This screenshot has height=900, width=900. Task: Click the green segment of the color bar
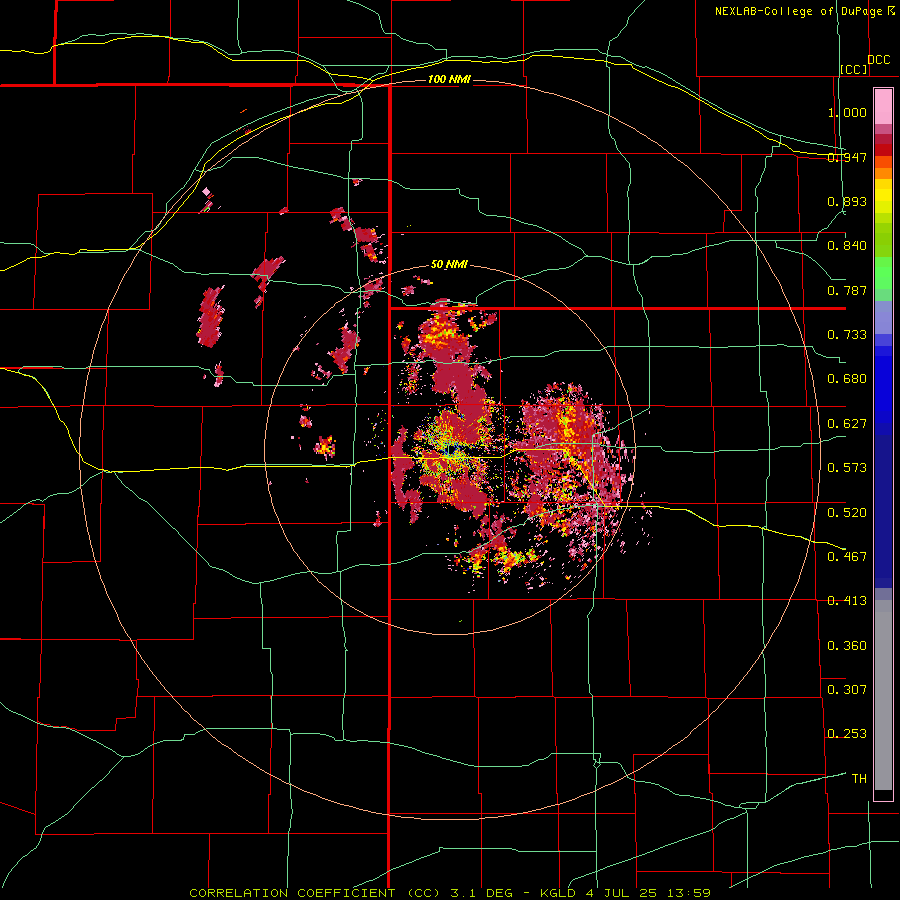[x=883, y=273]
